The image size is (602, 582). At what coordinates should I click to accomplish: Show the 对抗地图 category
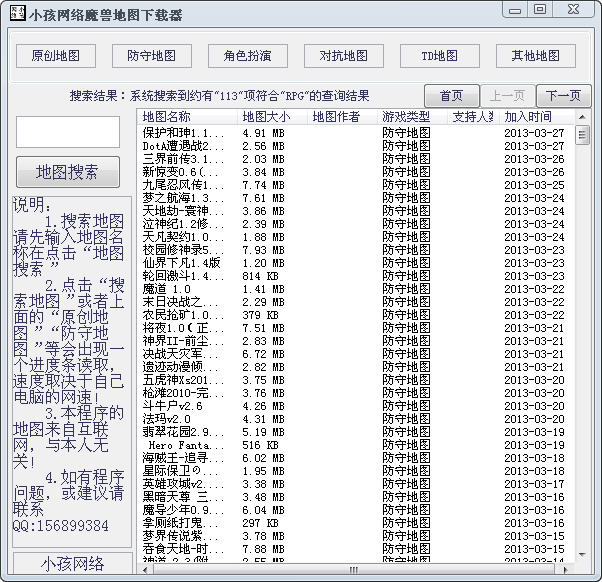[x=344, y=56]
